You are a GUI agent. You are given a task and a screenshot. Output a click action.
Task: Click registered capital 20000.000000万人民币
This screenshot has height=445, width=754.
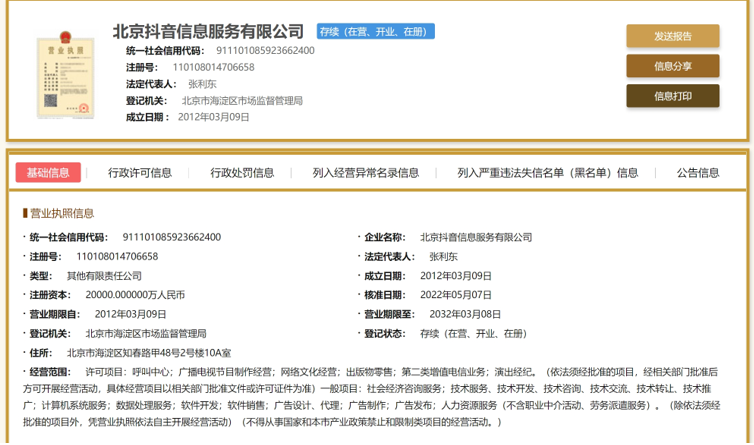pos(135,295)
